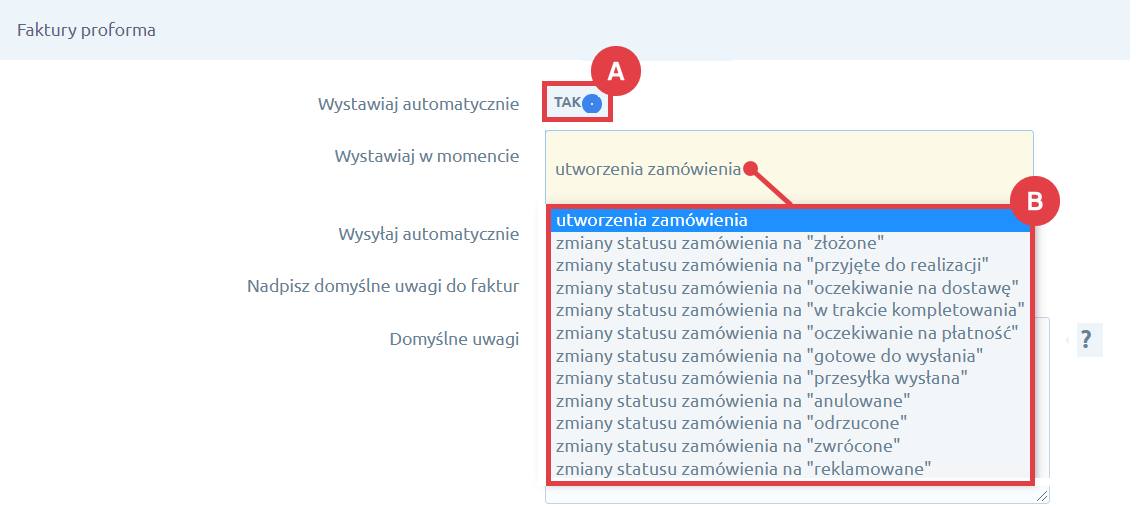Image resolution: width=1130 pixels, height=525 pixels.
Task: Choose status option "przesyłka wysłana"
Action: [762, 377]
